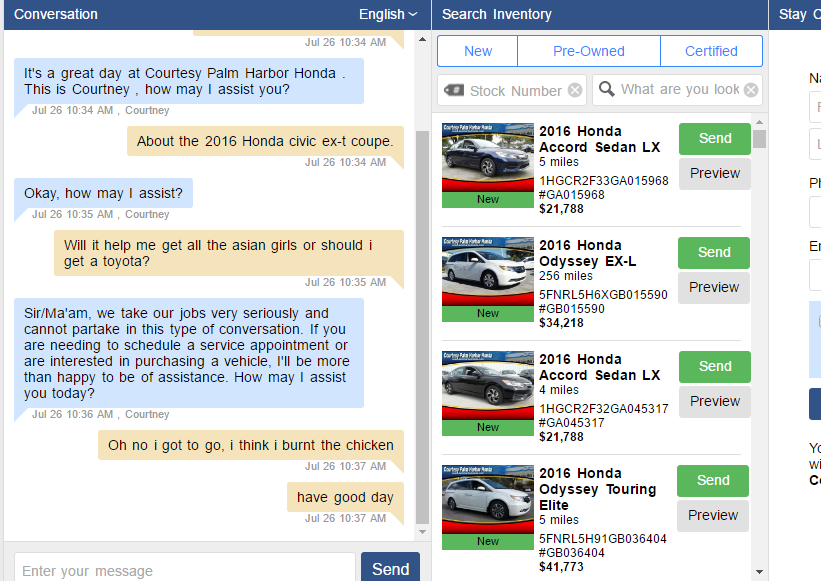The width and height of the screenshot is (821, 581).
Task: Send the Odyssey EX-L listing
Action: pyautogui.click(x=714, y=253)
